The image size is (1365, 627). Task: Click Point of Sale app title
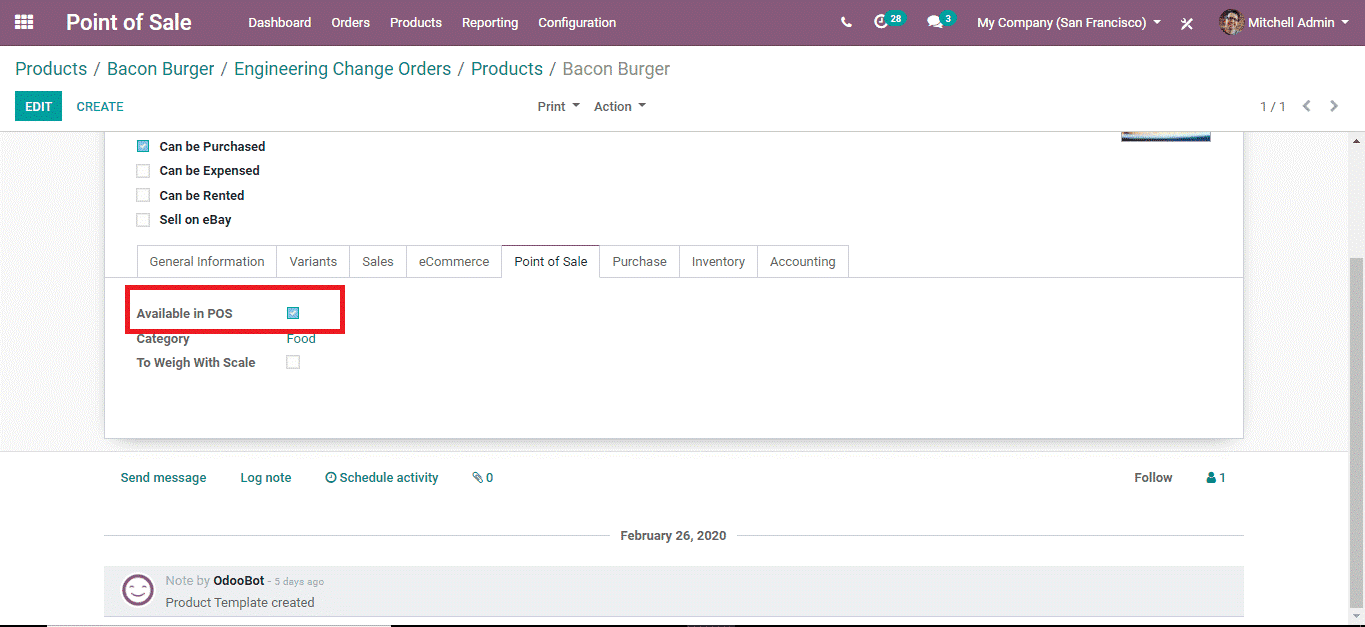tap(129, 22)
